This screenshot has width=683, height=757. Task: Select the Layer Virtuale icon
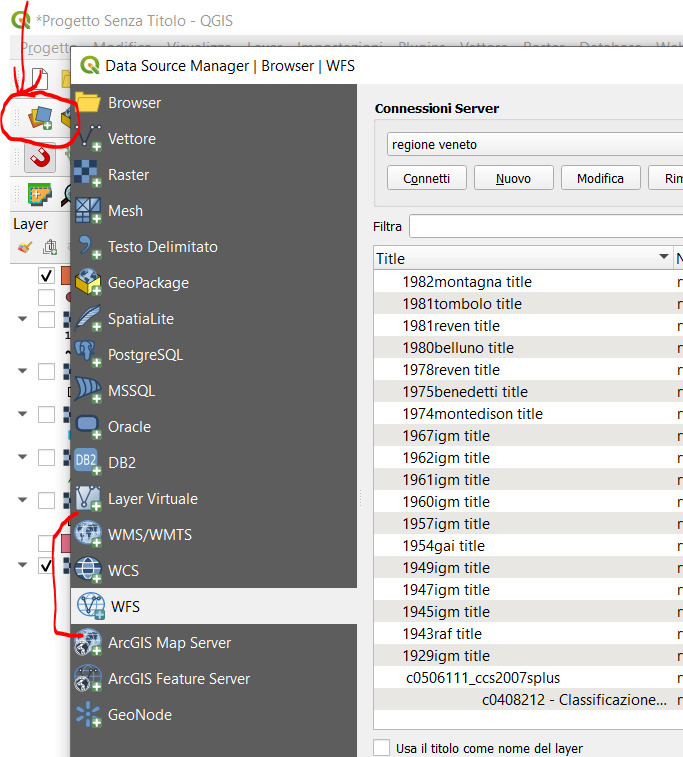(88, 498)
